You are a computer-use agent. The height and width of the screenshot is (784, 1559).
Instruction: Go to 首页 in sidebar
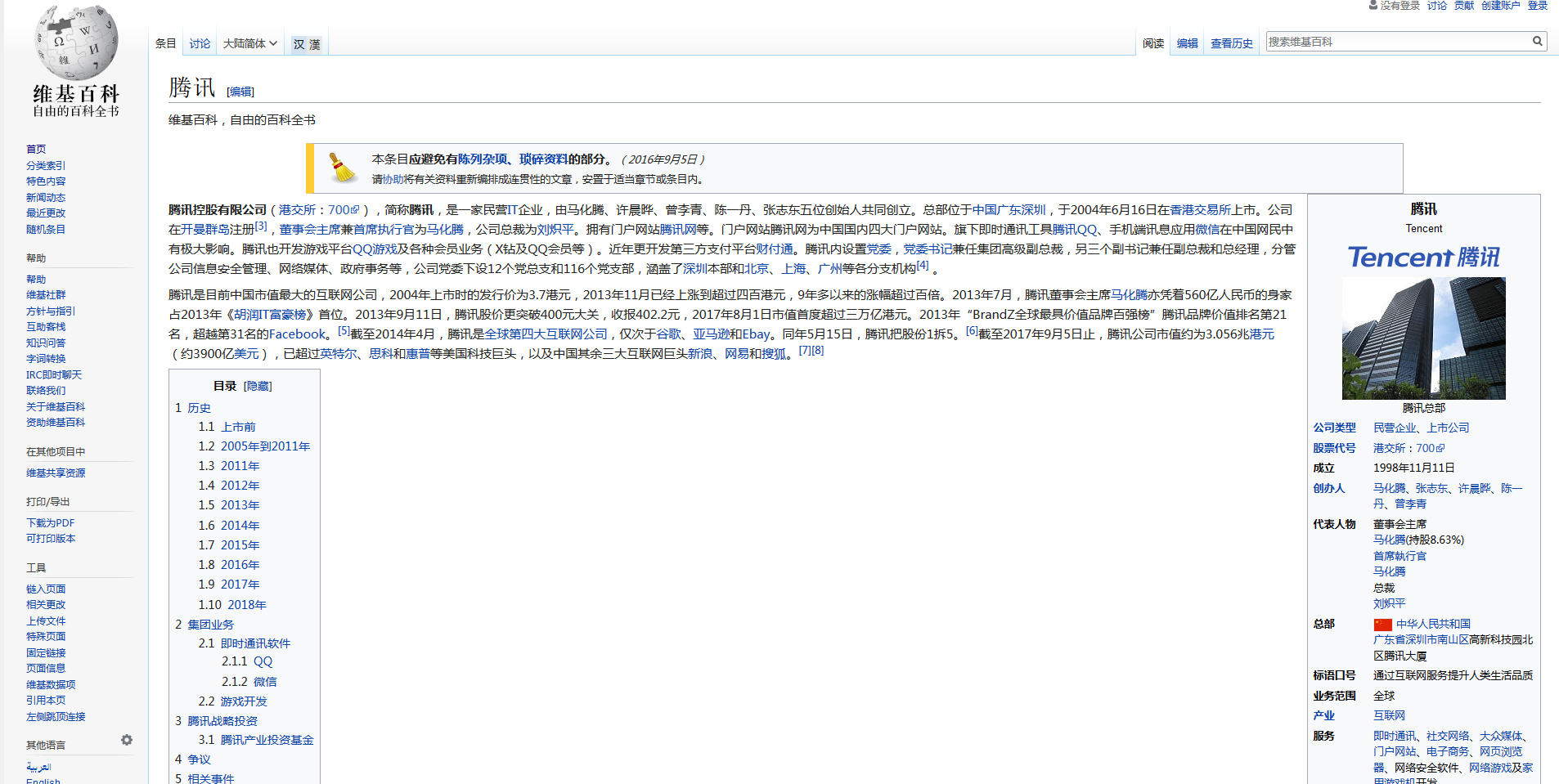tap(36, 150)
